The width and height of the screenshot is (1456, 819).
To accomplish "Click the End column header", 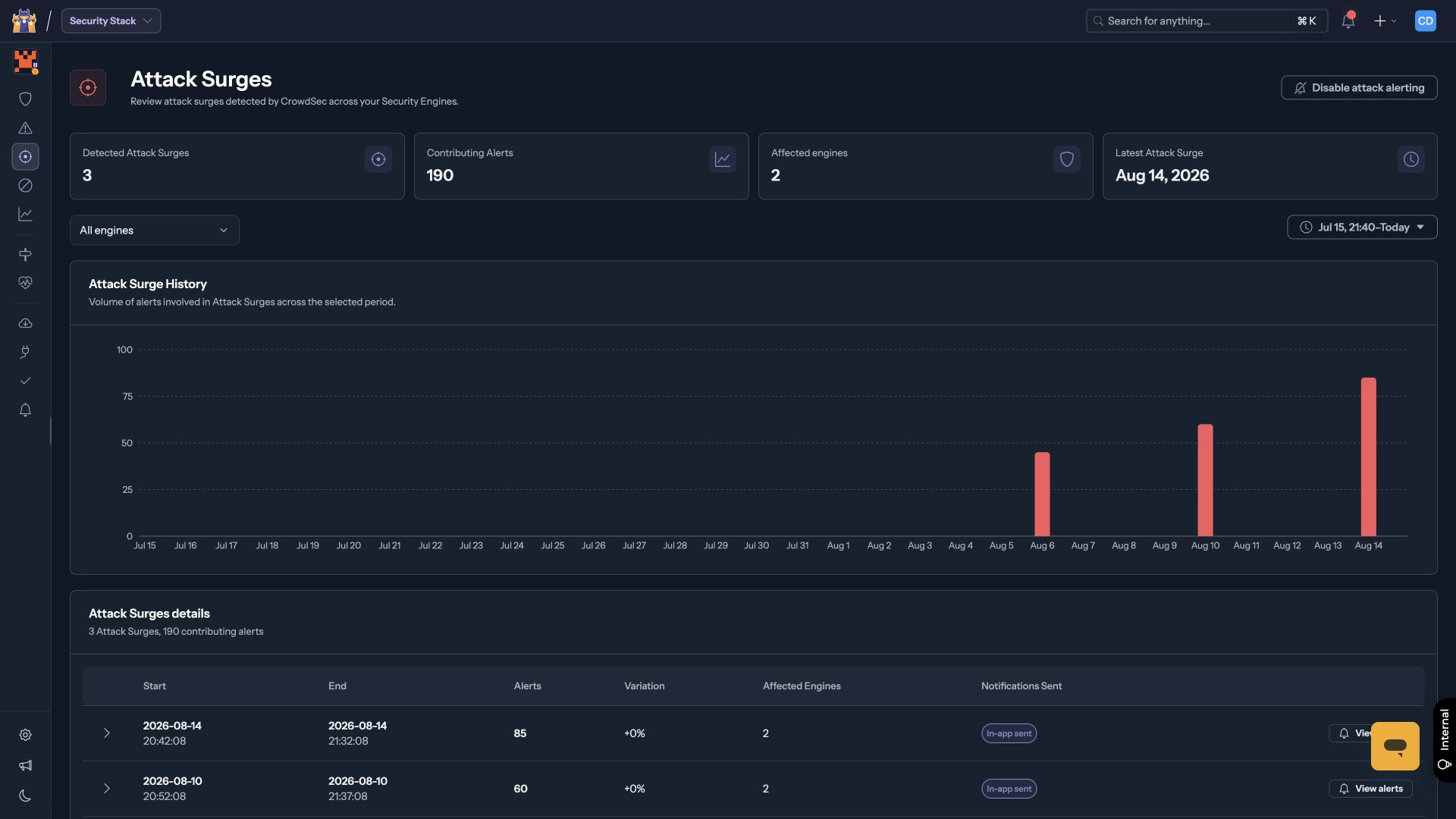I will 337,686.
